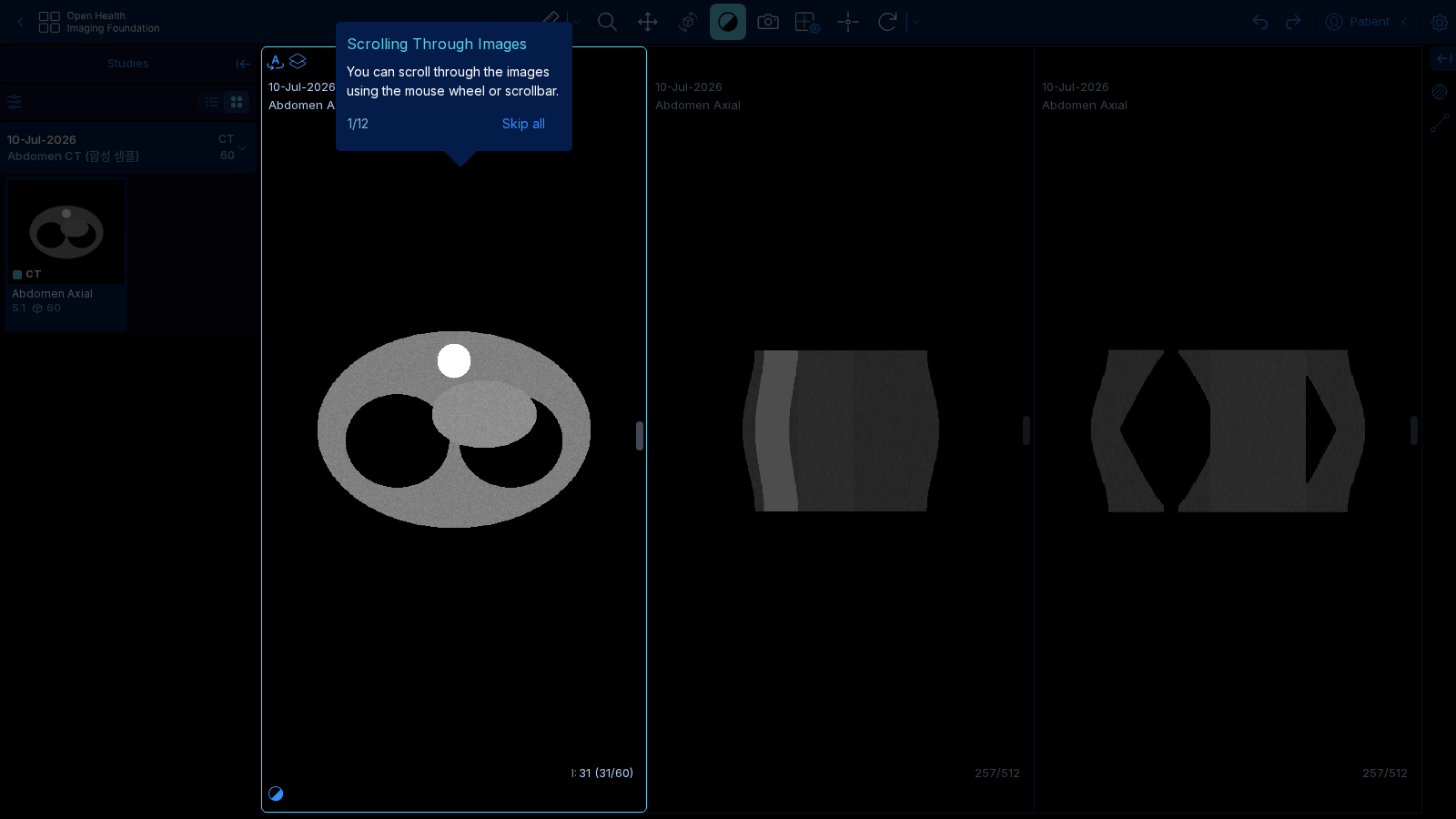The image size is (1456, 819).
Task: Open the settings gear icon
Action: 1440,22
